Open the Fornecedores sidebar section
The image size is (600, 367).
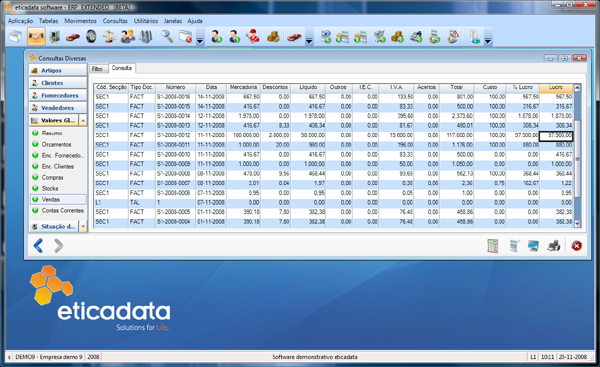tap(58, 95)
